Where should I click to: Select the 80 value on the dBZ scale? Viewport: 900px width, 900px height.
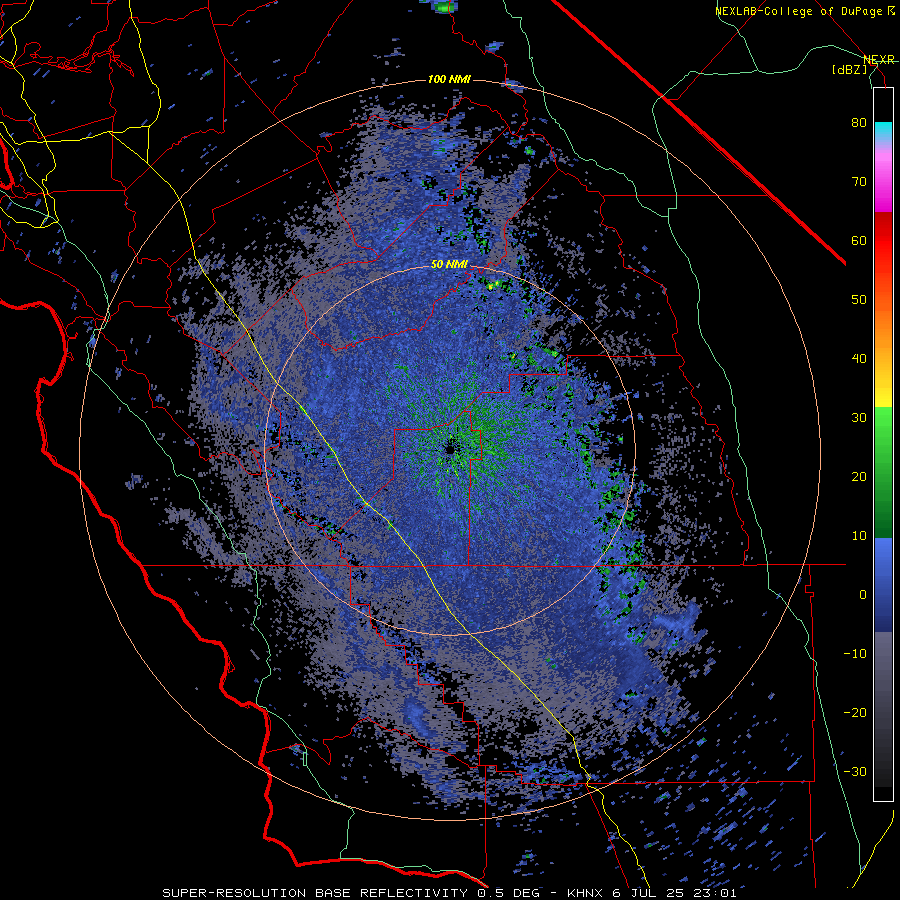pos(859,123)
